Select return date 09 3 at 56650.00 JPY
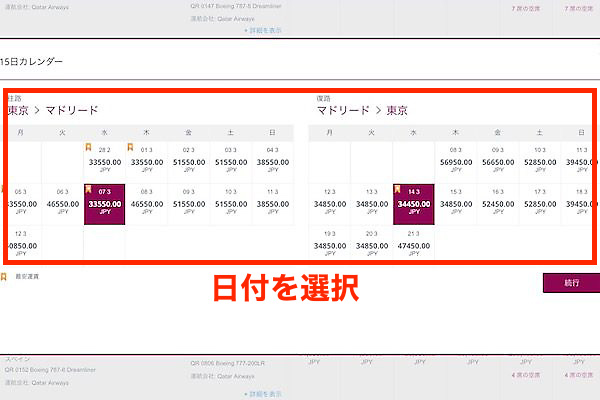 coord(498,162)
